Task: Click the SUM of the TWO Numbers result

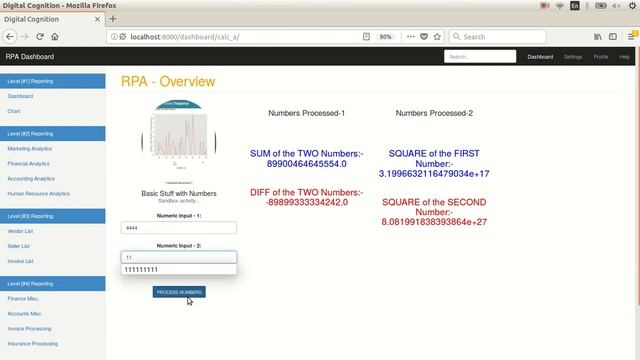Action: point(307,159)
